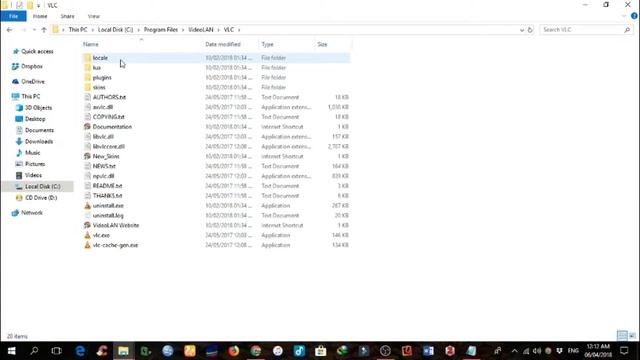Screen dimensions: 640x360
Task: Select axvlc.dll file
Action: point(102,107)
